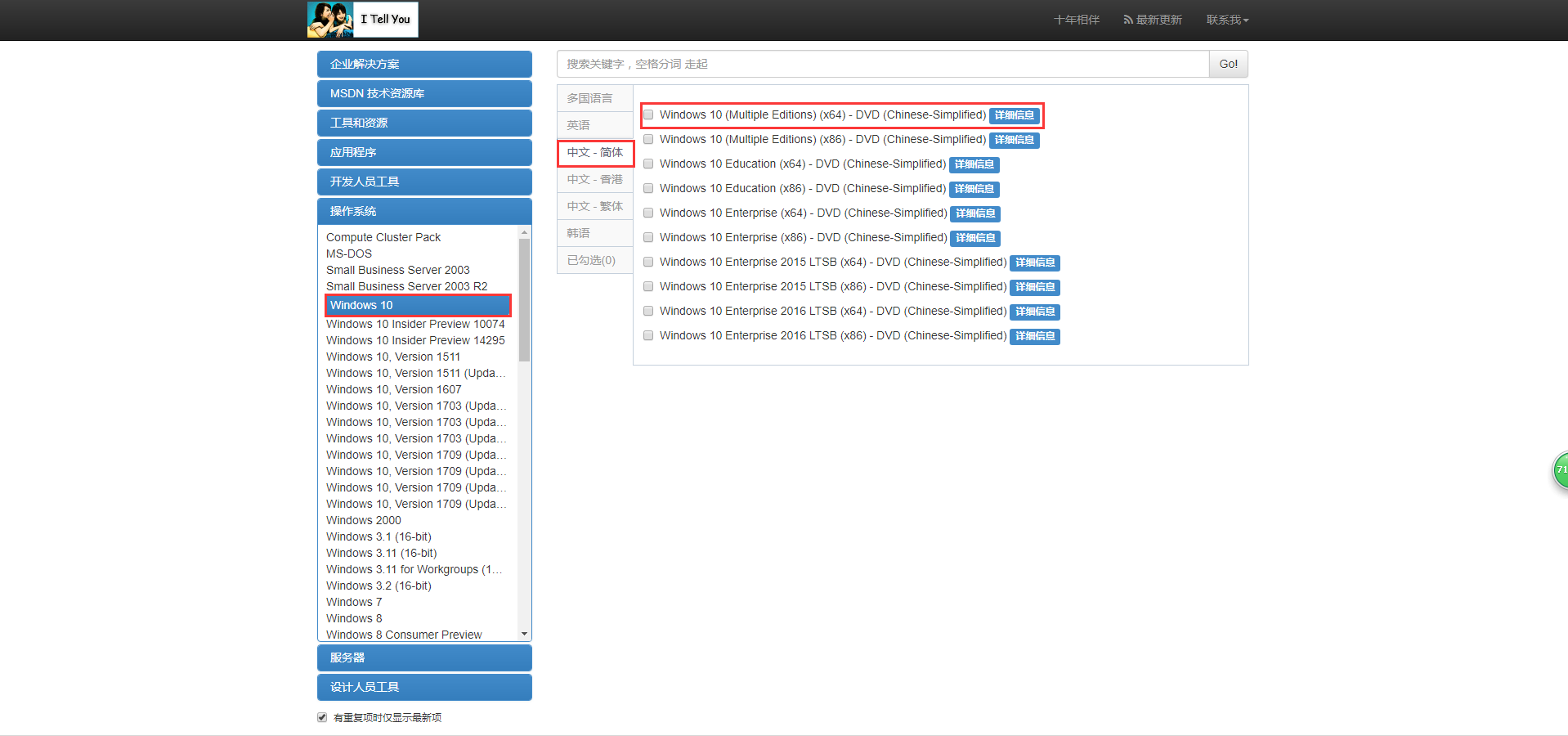The width and height of the screenshot is (1568, 736).
Task: Show 详细信息 for Windows 10 Enterprise (x86)
Action: [975, 238]
